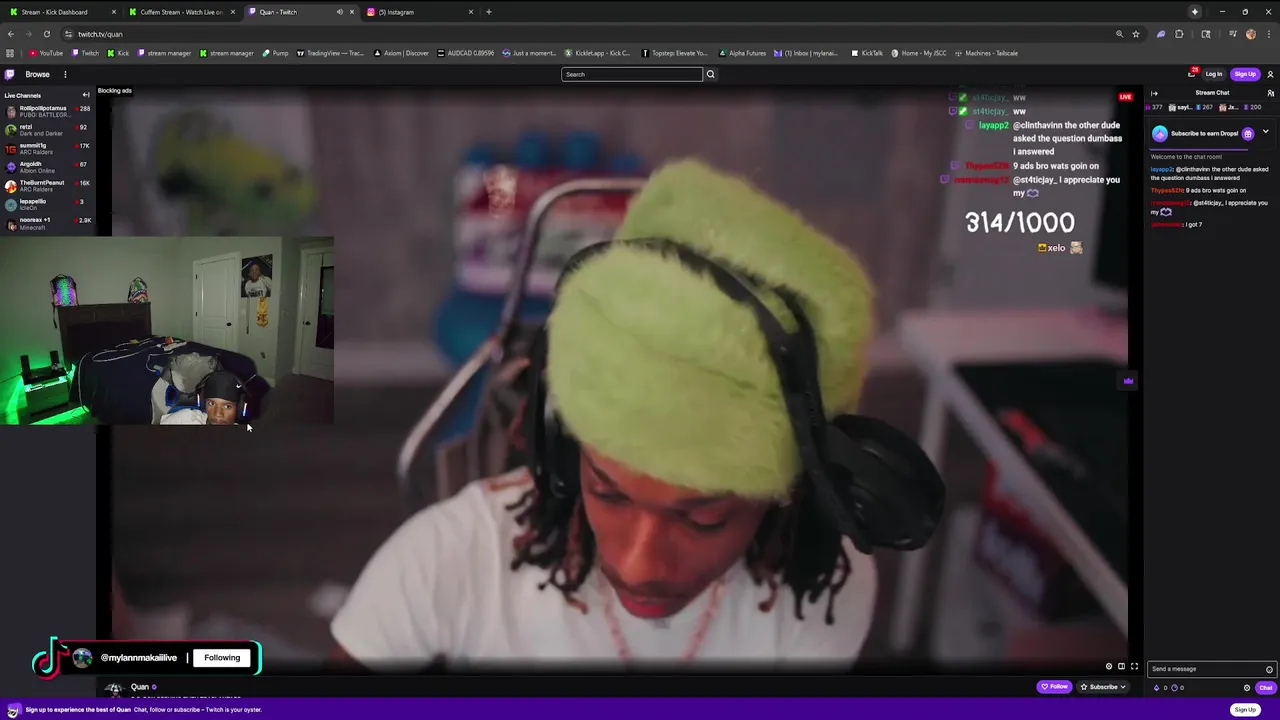Image resolution: width=1280 pixels, height=720 pixels.
Task: Open the stream manager Twitch bookmark
Action: tap(163, 53)
